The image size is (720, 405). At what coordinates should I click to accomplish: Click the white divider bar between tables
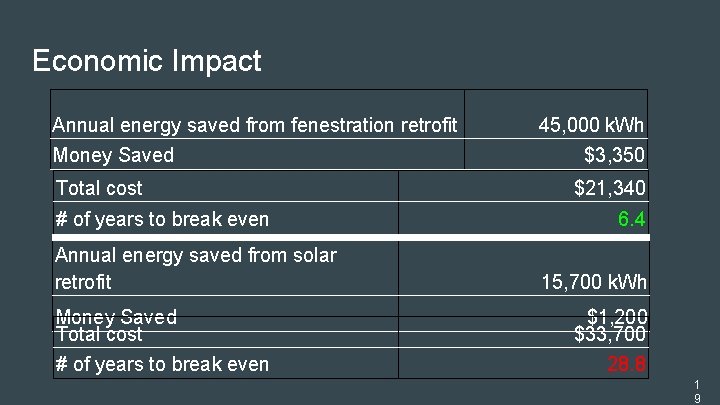tap(350, 237)
